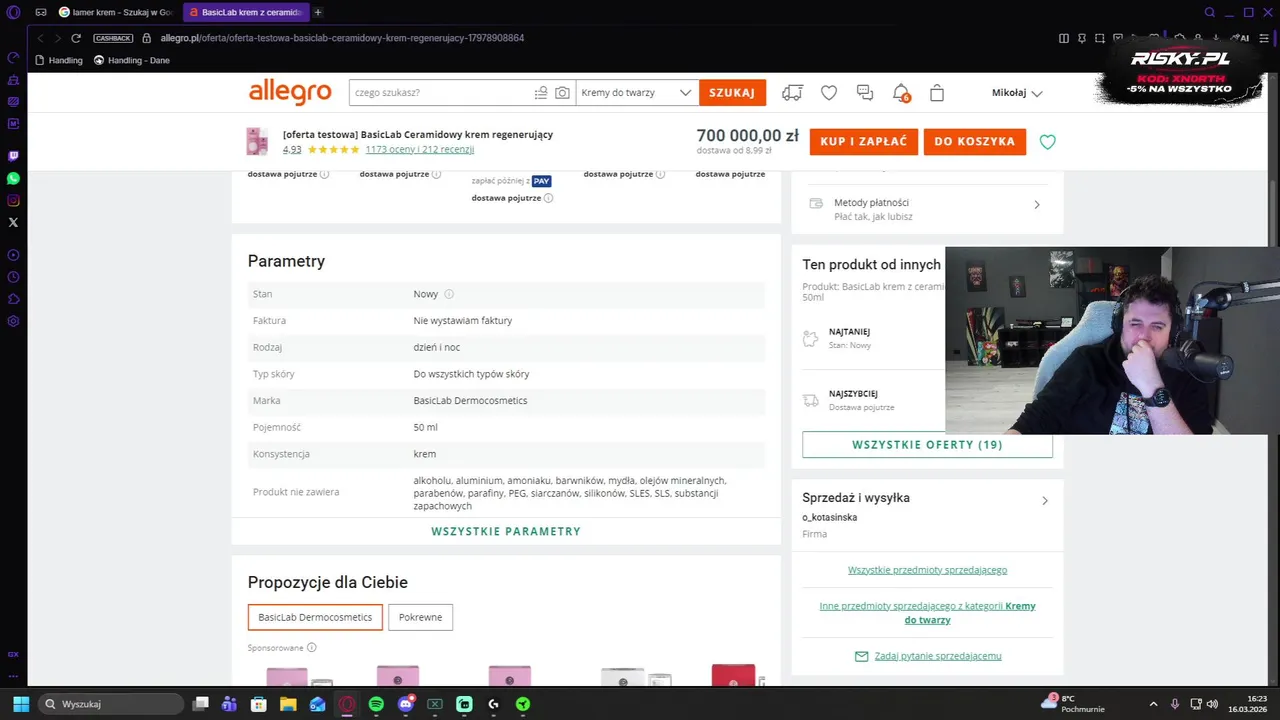1280x720 pixels.
Task: Click SZUKAJ search button
Action: [x=732, y=93]
